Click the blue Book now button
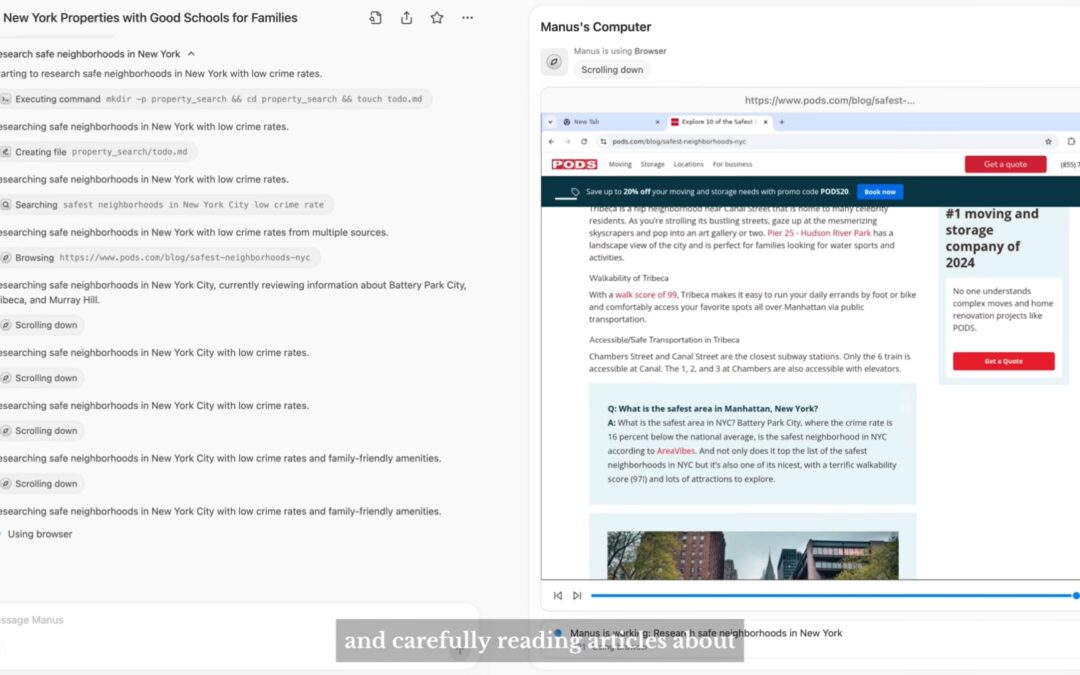 [x=880, y=191]
